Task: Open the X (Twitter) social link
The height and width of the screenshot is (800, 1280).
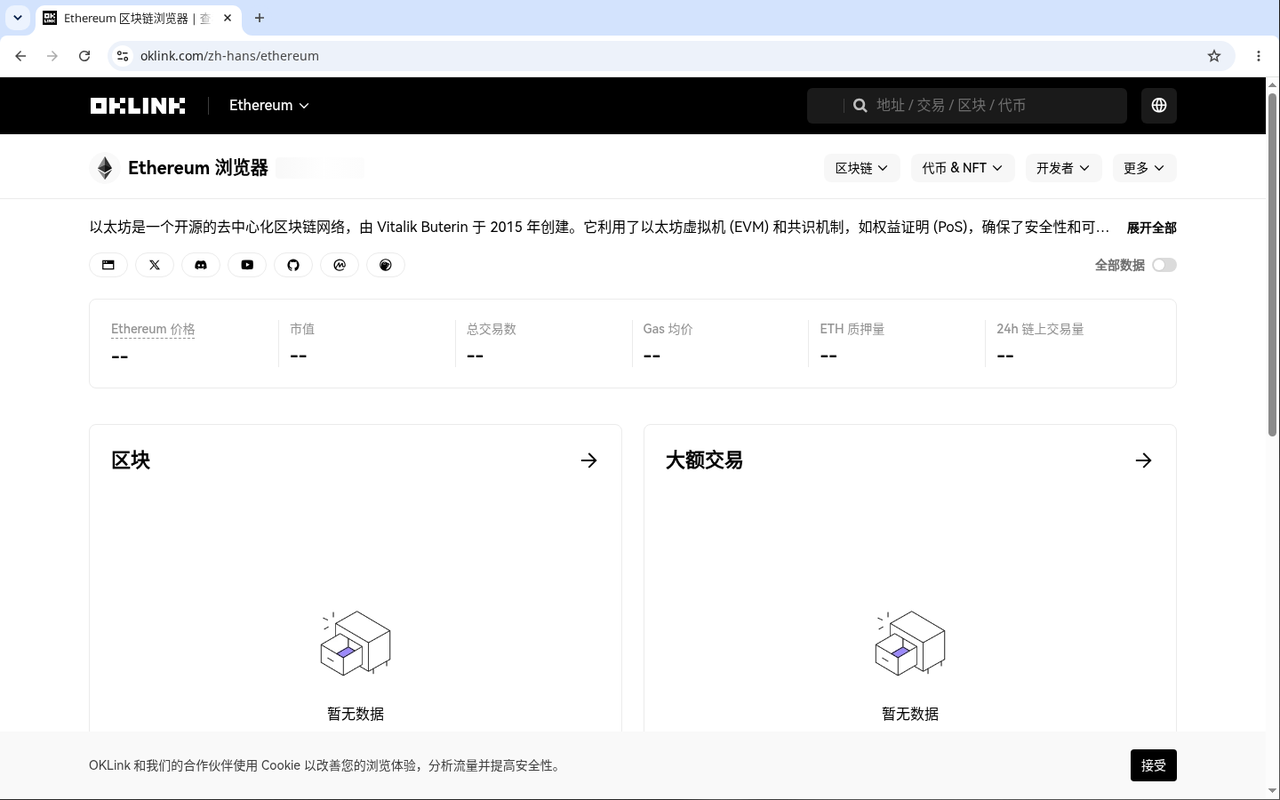Action: (x=154, y=265)
